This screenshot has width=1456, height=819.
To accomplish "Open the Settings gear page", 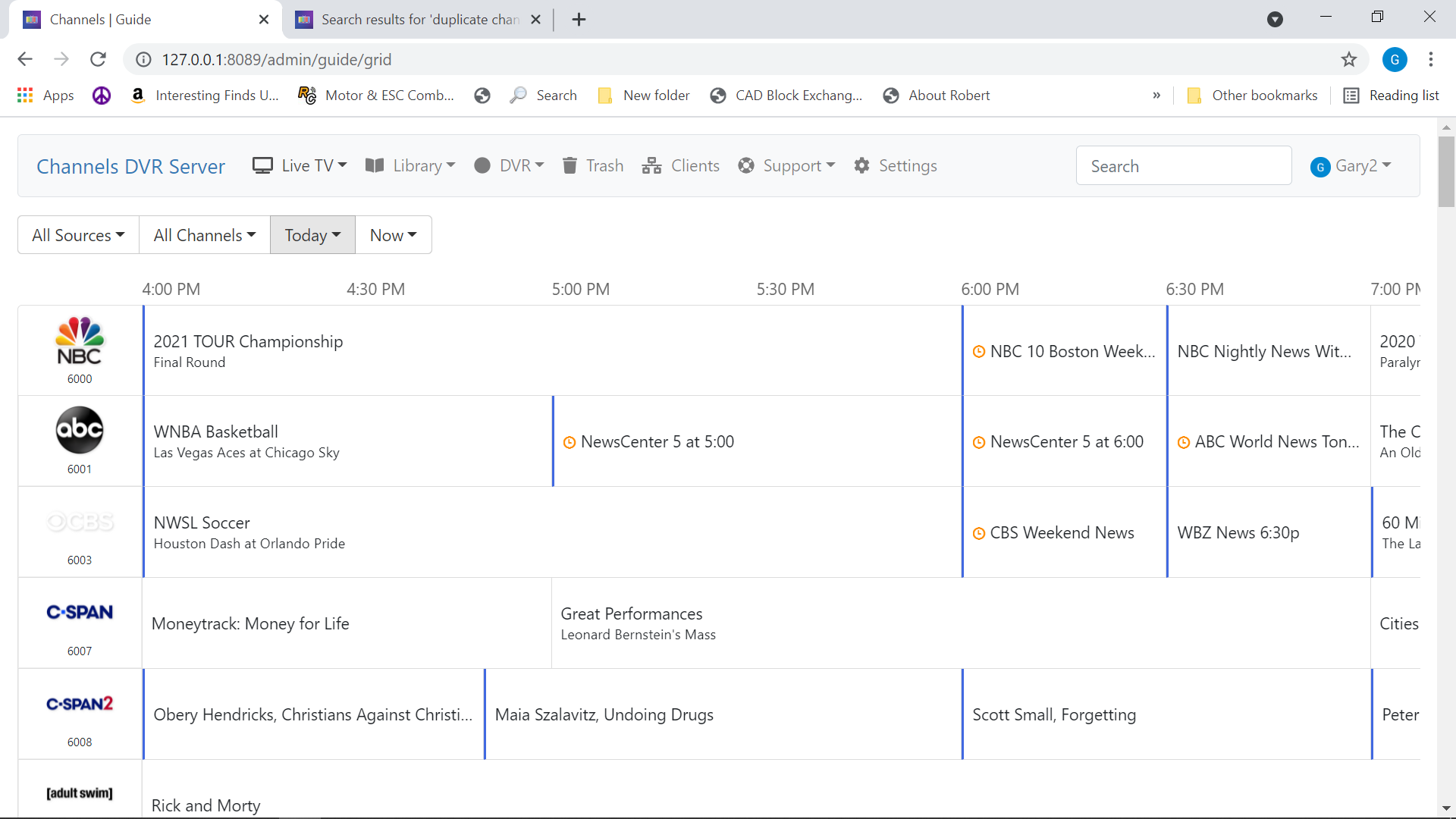I will (896, 165).
